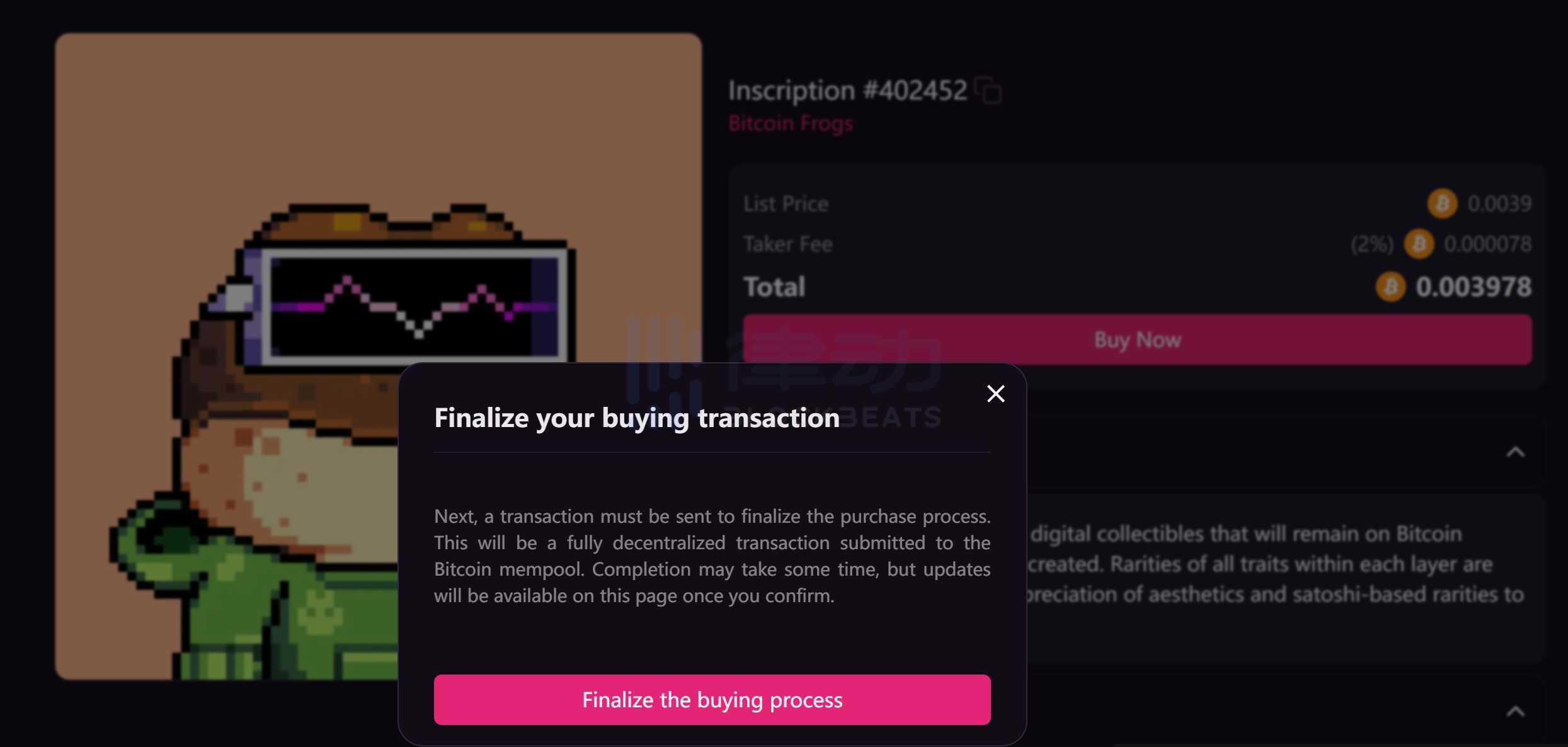Collapse the upper section chevron
1568x747 pixels.
(1515, 452)
